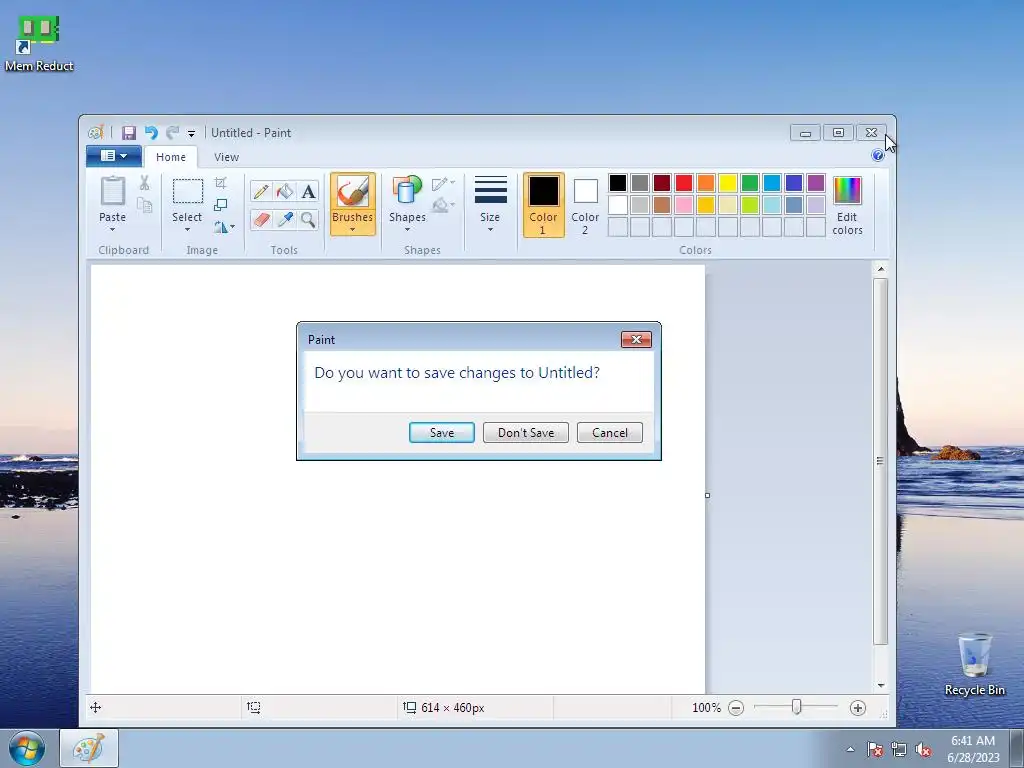Image resolution: width=1024 pixels, height=768 pixels.
Task: Click the vertical scrollbar up arrow
Action: point(881,269)
